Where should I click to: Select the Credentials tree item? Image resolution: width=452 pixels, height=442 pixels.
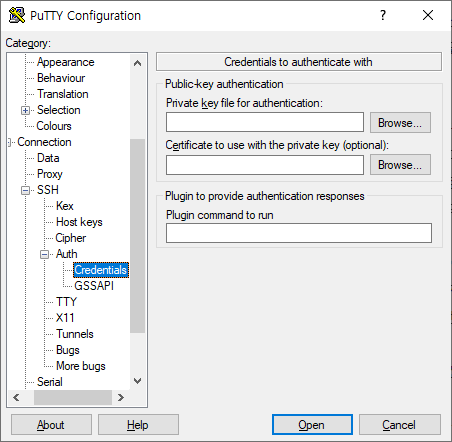[101, 270]
